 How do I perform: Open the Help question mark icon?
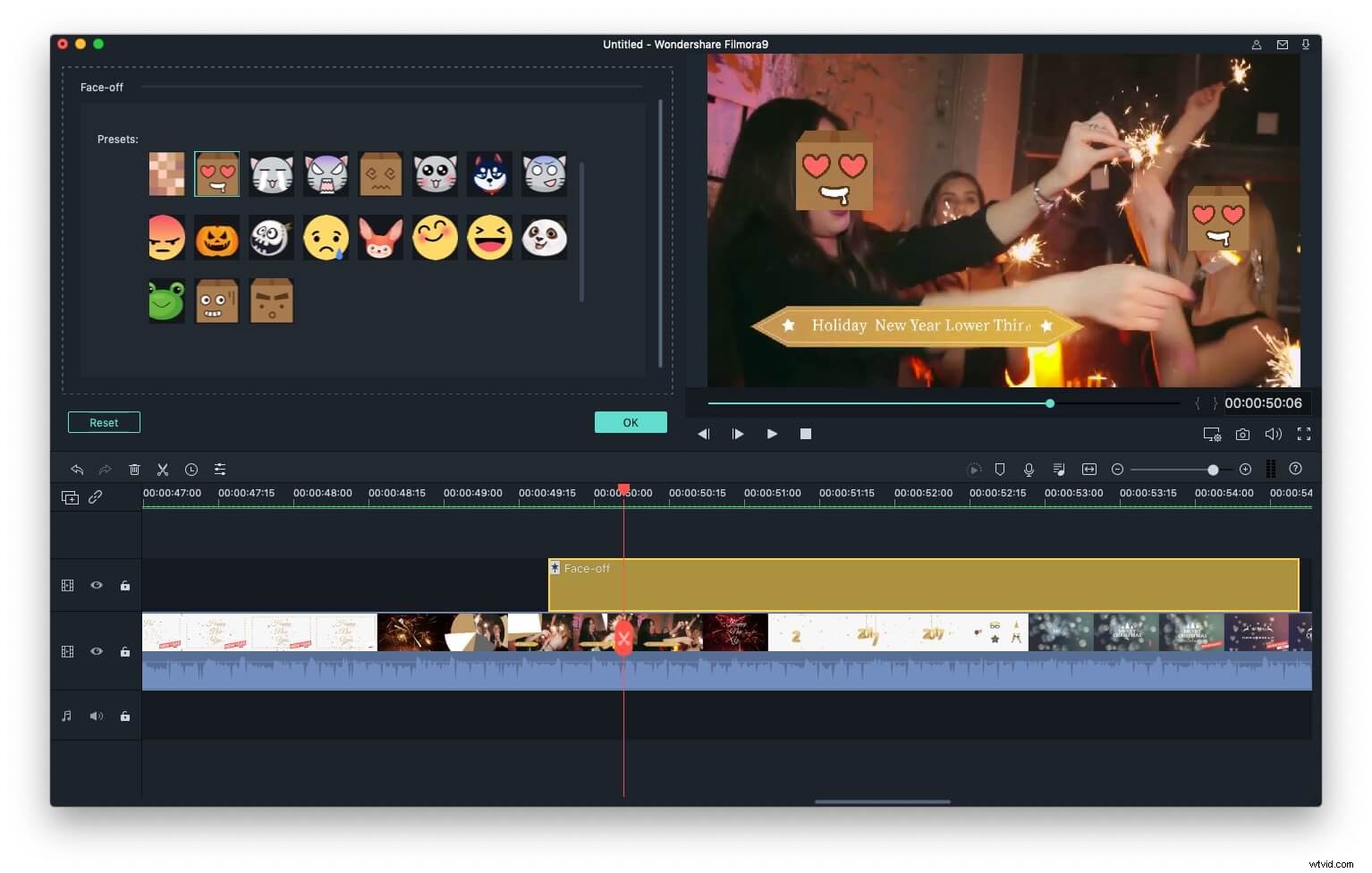pyautogui.click(x=1295, y=469)
